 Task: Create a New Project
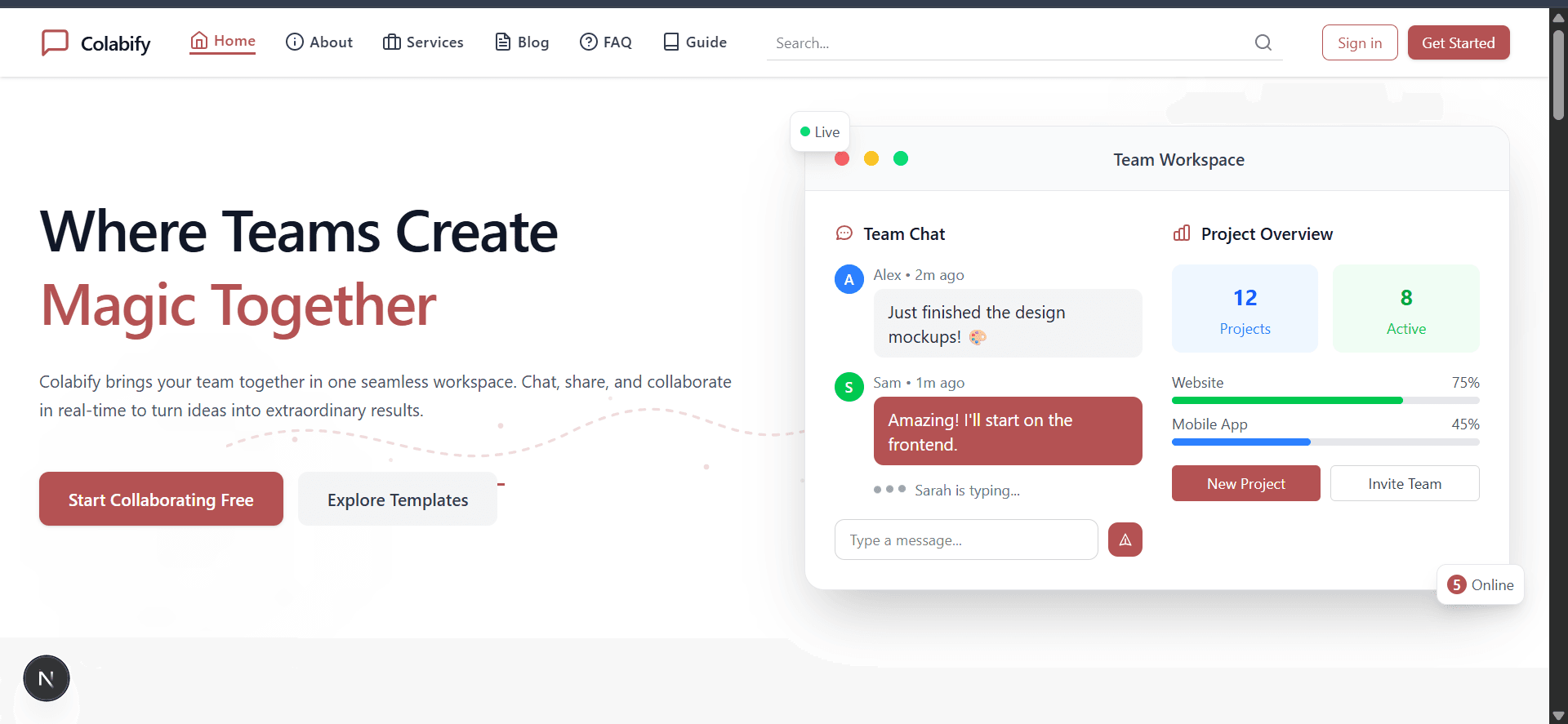tap(1245, 483)
